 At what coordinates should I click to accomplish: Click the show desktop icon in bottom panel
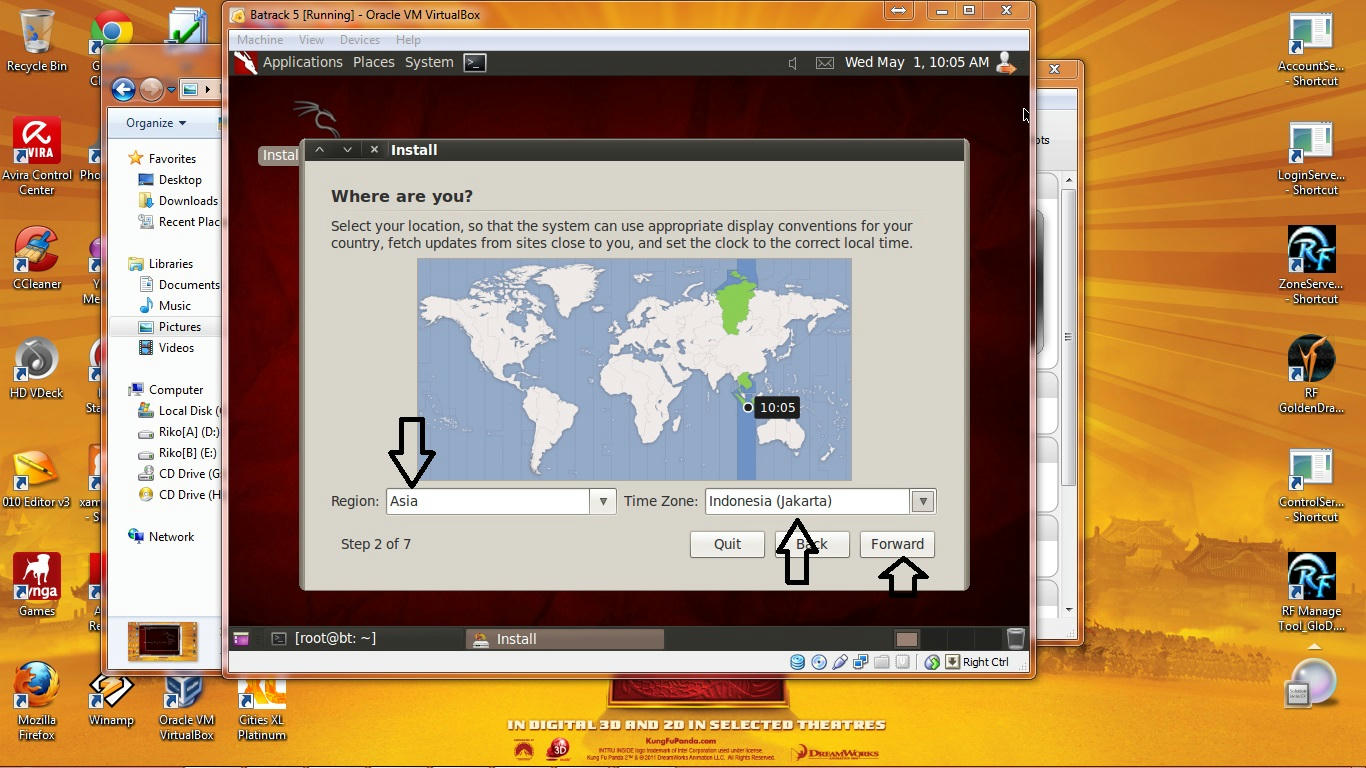241,638
